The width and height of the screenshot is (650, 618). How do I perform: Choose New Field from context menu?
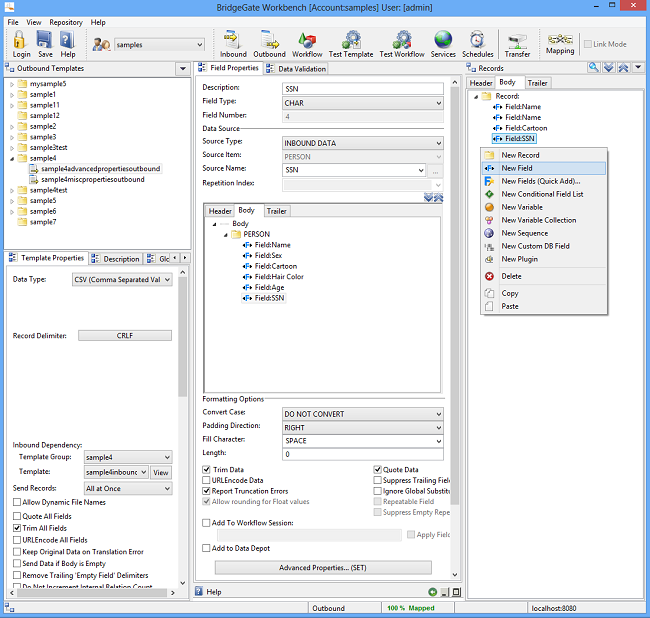(x=544, y=168)
